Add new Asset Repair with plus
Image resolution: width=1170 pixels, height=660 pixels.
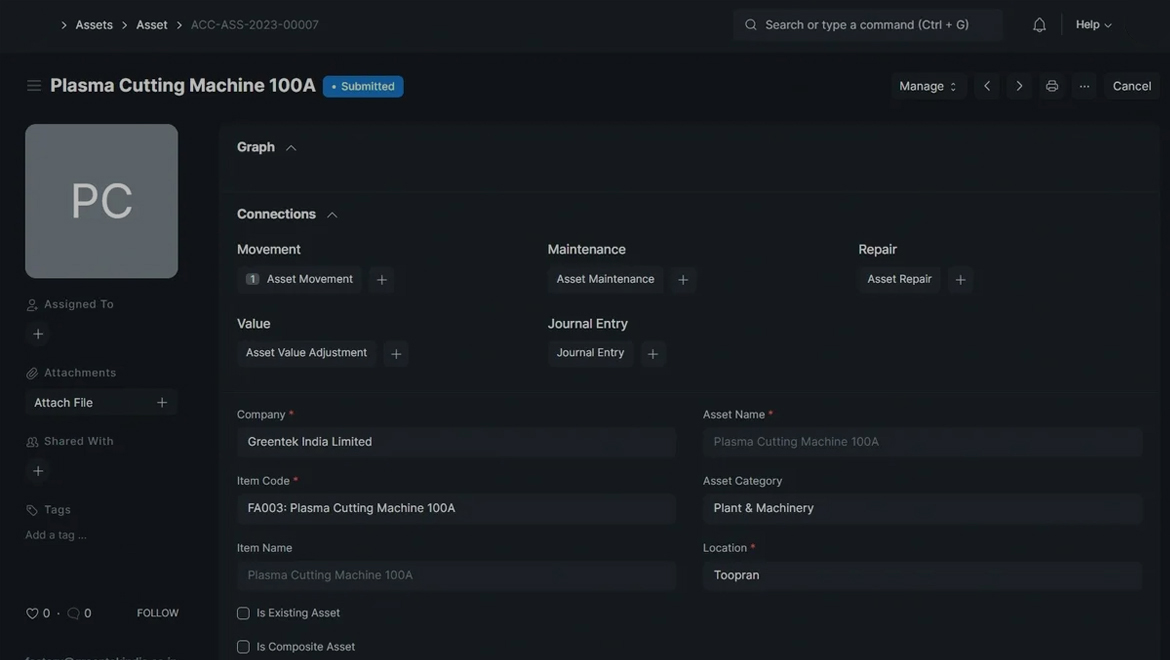pos(960,280)
